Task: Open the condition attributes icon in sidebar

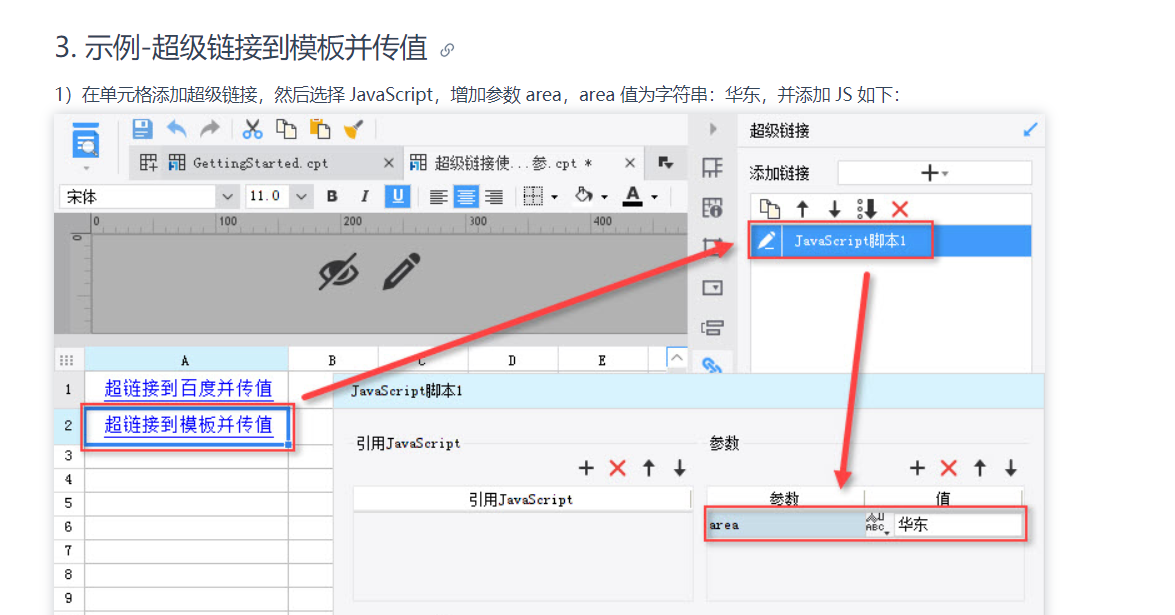Action: [712, 328]
